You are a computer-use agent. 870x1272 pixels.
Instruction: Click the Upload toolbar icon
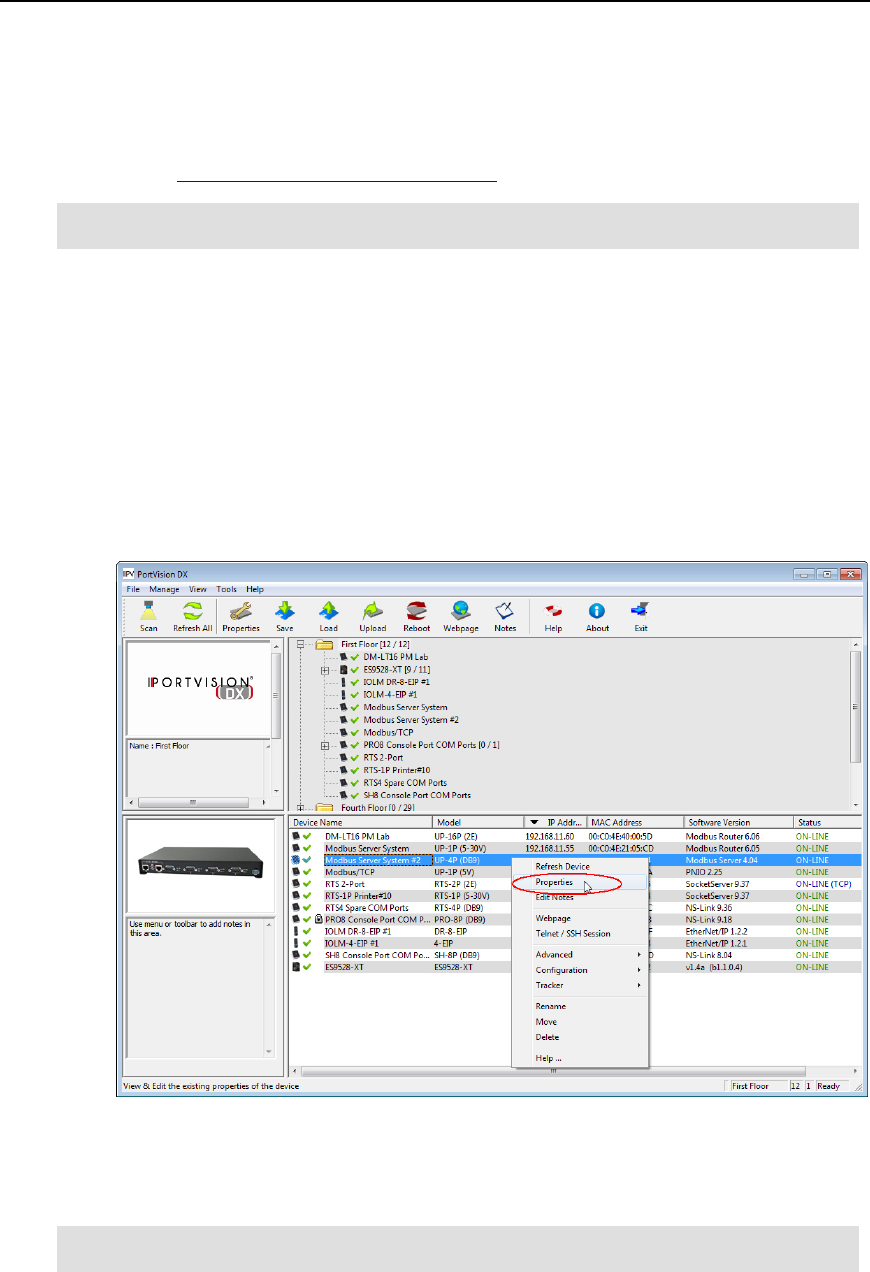(x=373, y=616)
